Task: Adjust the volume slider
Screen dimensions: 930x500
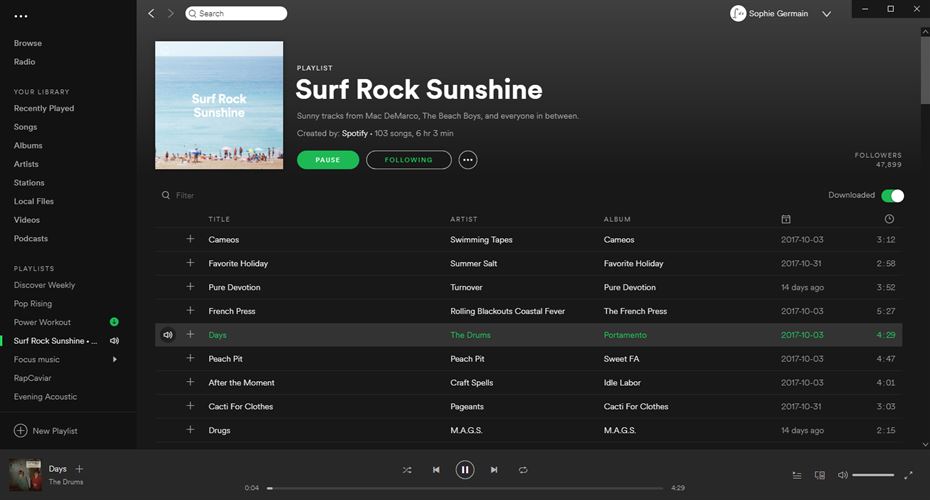Action: tap(873, 475)
